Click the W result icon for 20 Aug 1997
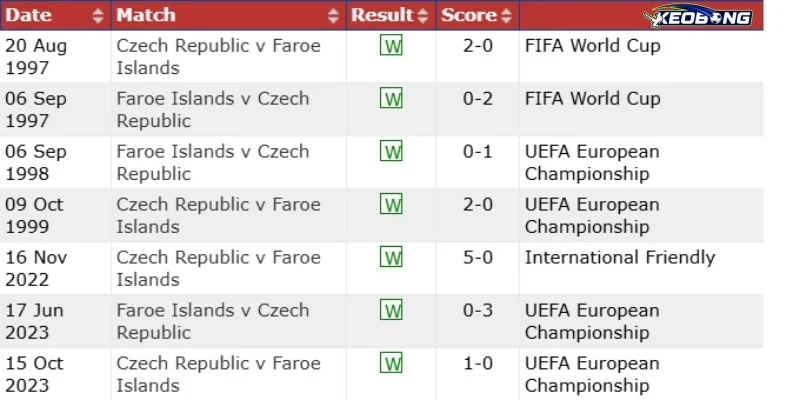 coord(391,45)
